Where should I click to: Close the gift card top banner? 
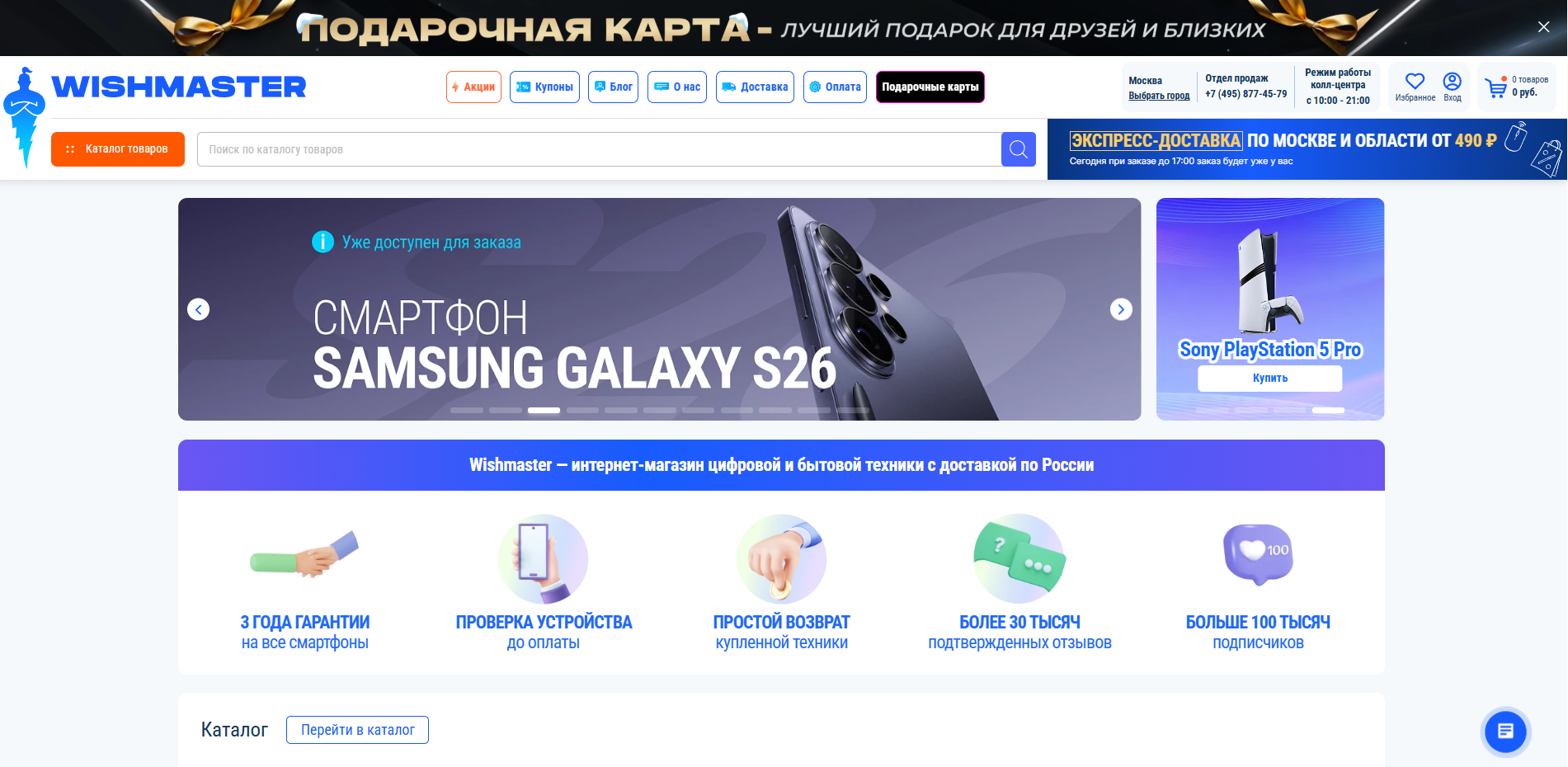coord(1543,27)
